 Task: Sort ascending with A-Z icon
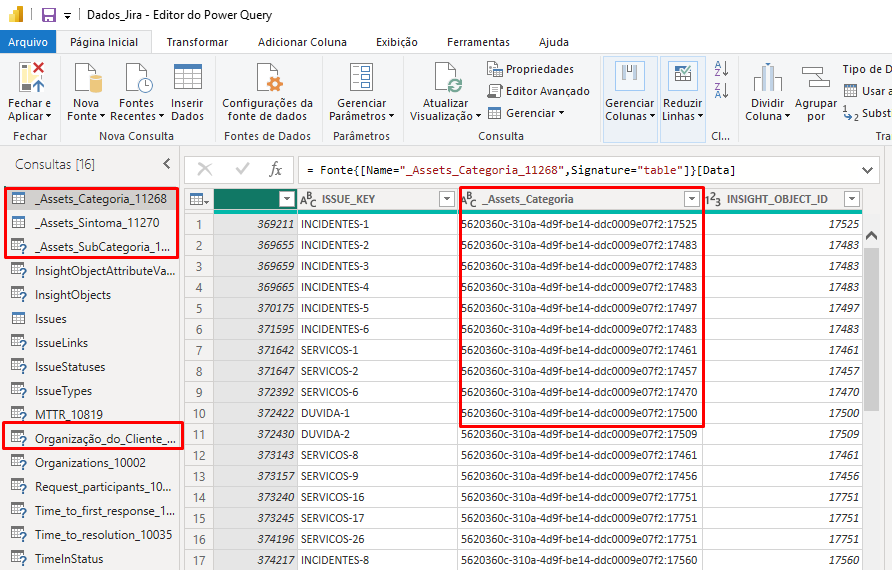[721, 69]
